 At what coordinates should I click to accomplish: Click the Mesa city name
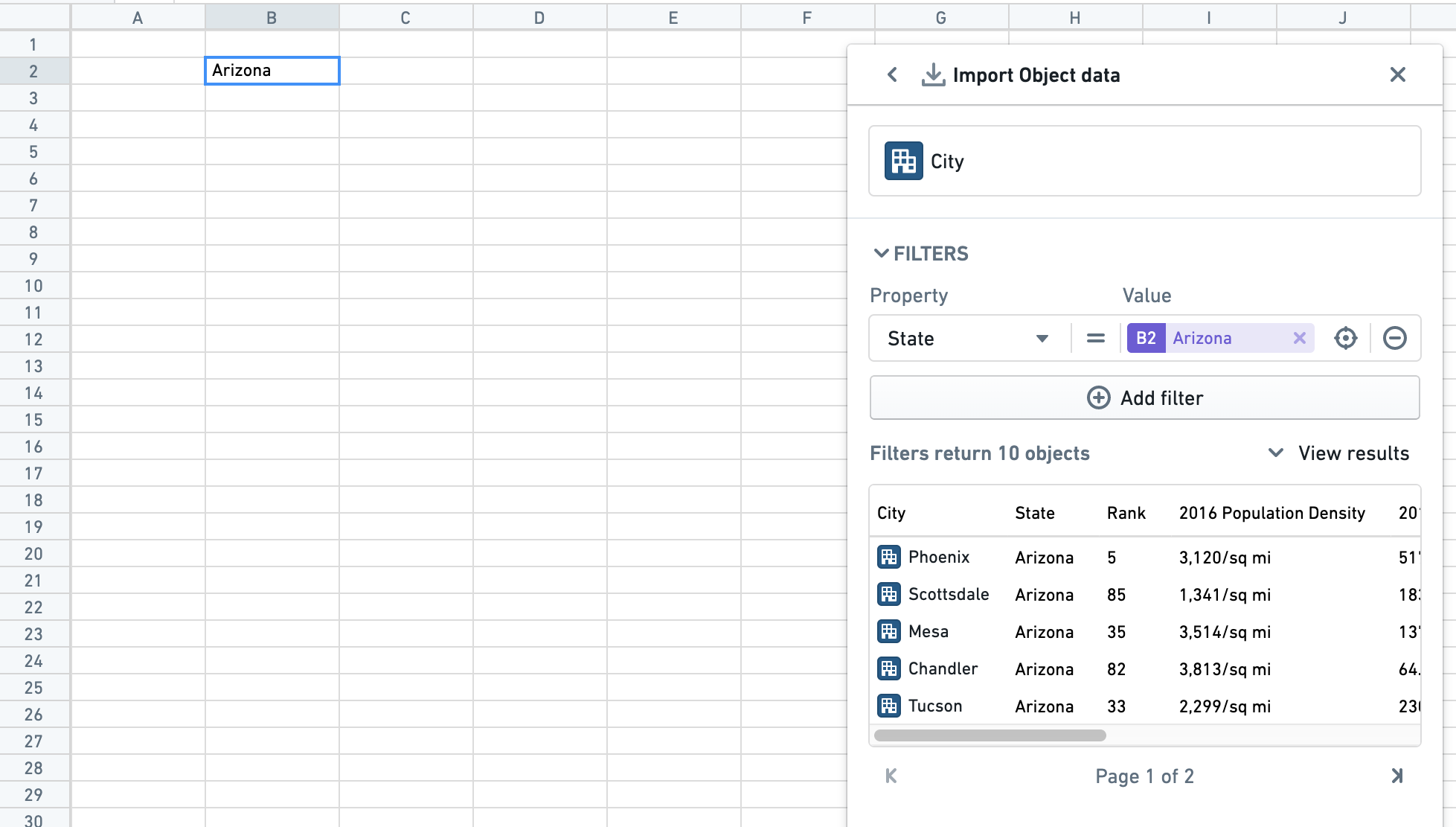click(928, 631)
